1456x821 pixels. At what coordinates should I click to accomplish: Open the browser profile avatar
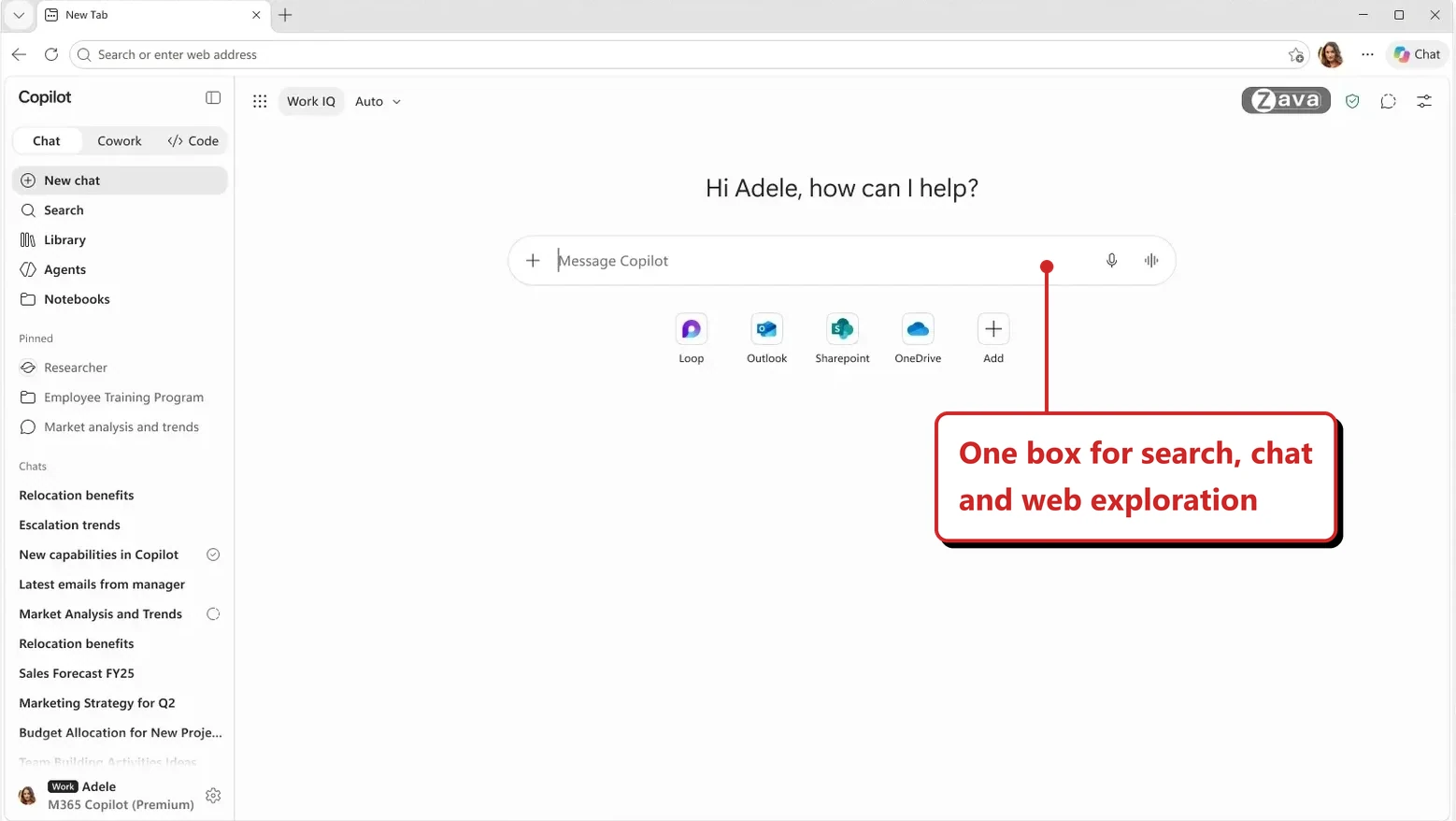[1331, 55]
